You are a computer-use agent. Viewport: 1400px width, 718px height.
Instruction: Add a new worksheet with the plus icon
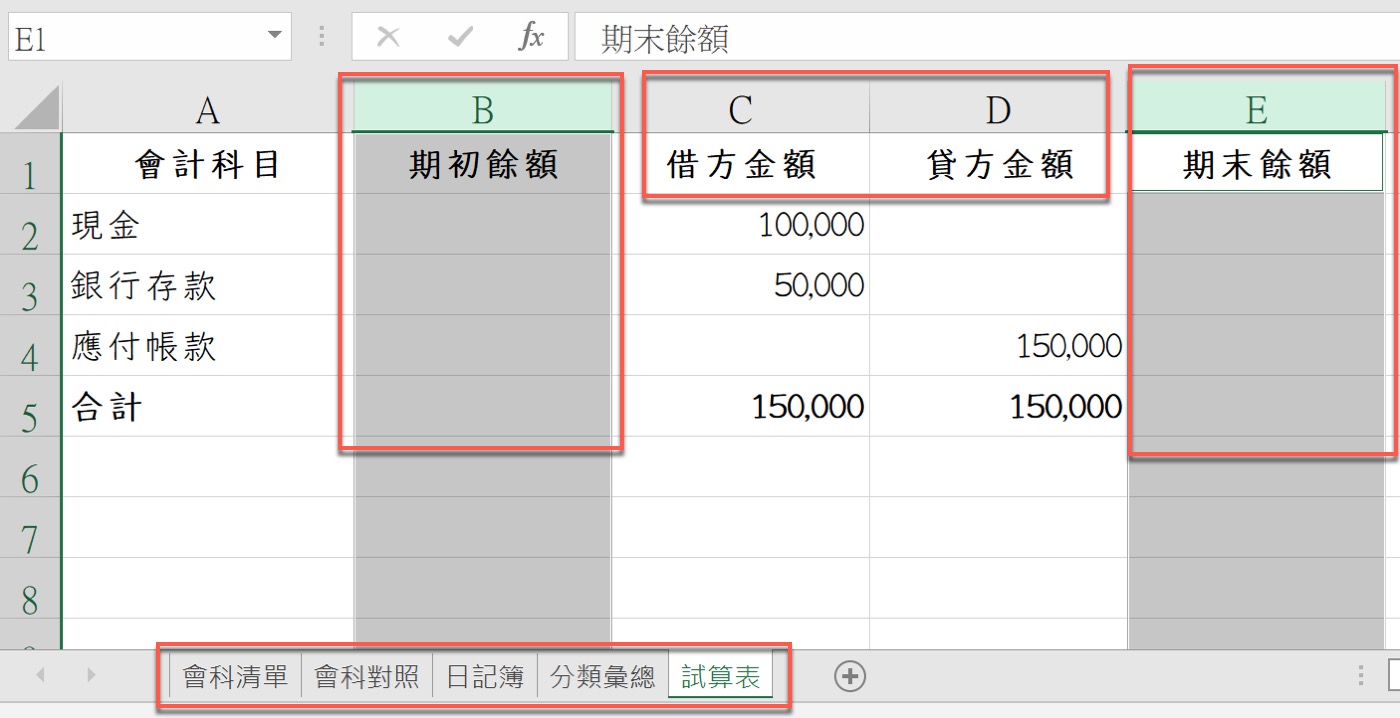point(849,676)
